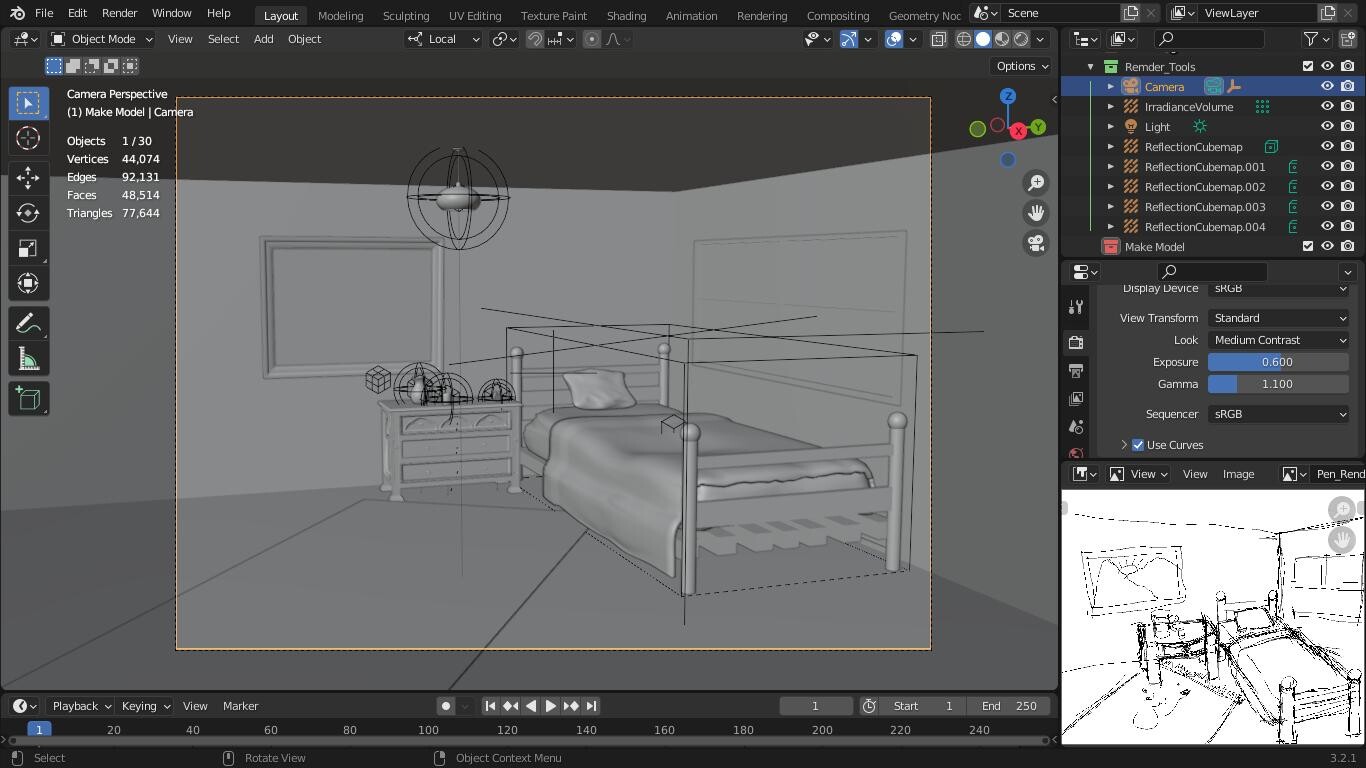The image size is (1366, 768).
Task: Open the Render menu
Action: 119,13
